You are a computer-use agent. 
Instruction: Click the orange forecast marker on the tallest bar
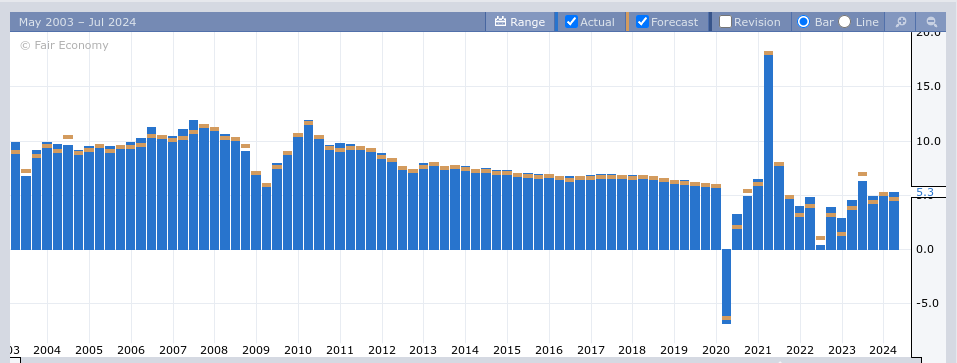pyautogui.click(x=768, y=53)
